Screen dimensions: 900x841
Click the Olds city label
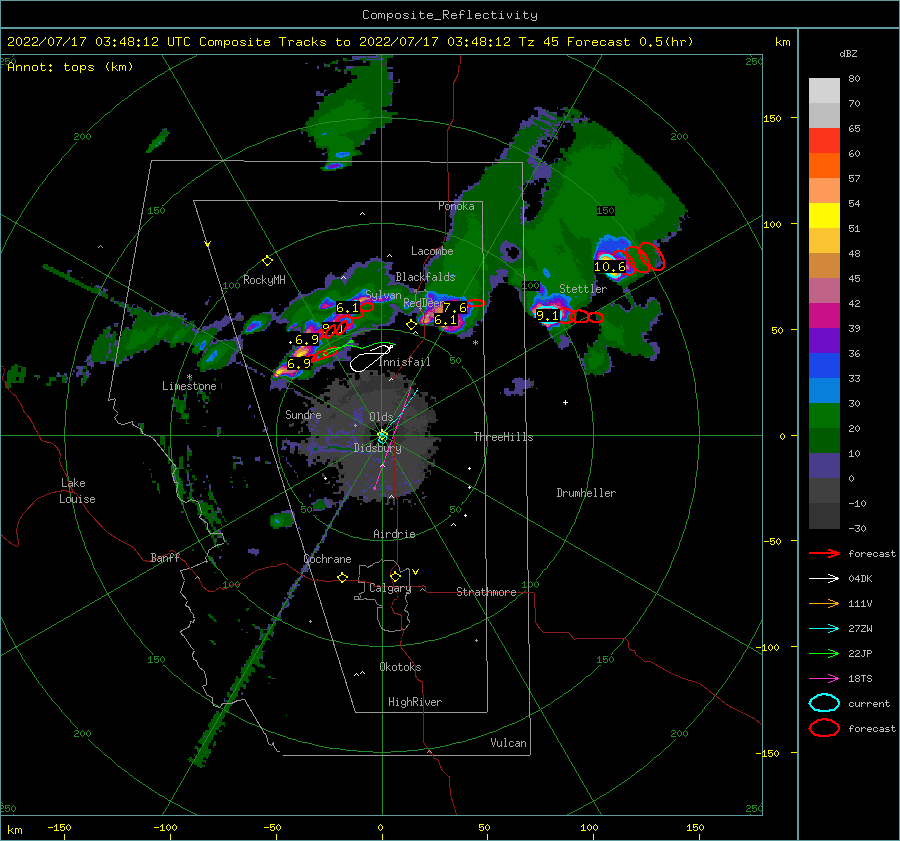click(x=381, y=417)
